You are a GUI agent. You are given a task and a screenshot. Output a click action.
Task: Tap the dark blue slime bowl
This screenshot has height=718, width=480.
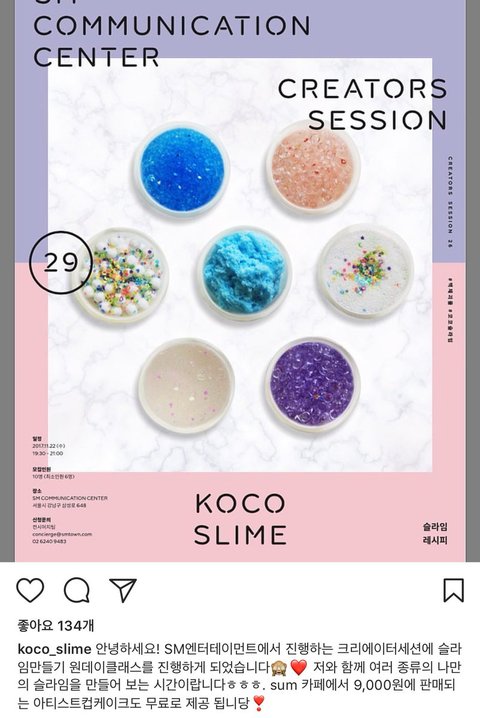pos(182,169)
